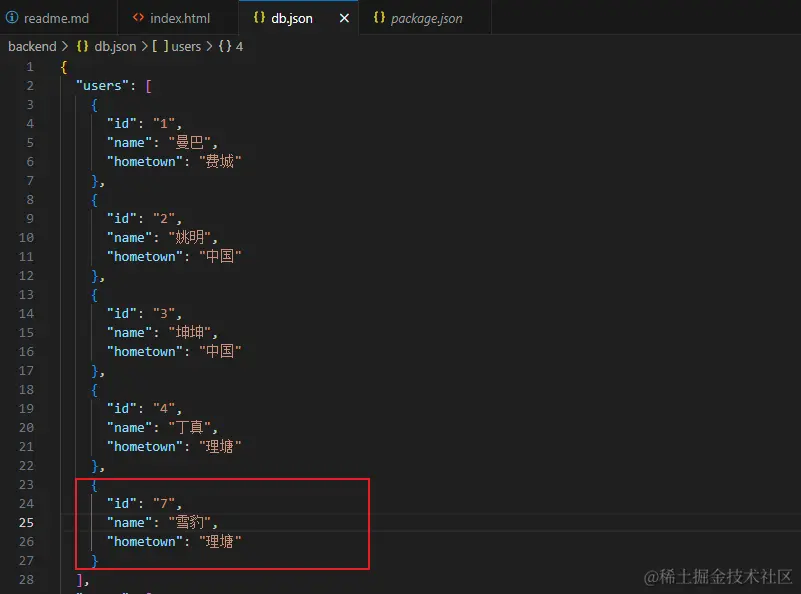Click the closing brace on line 27
801x594 pixels.
click(95, 561)
